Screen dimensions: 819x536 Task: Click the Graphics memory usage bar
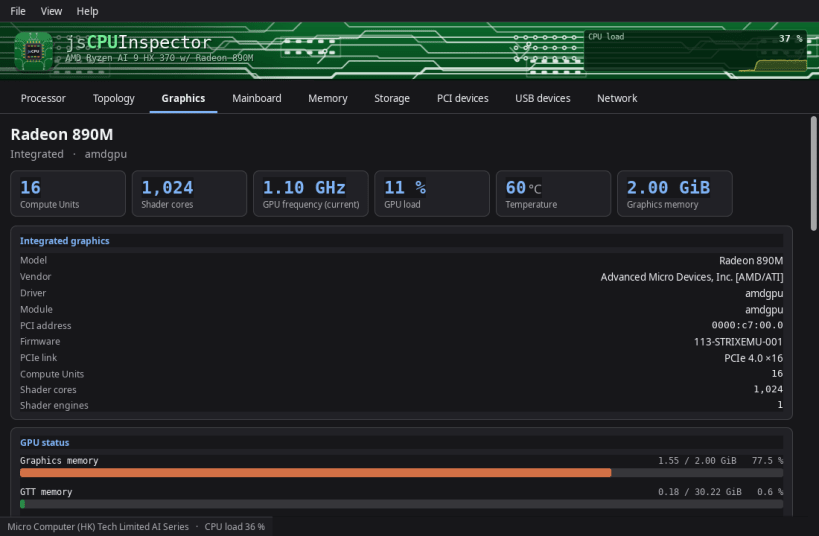click(401, 473)
